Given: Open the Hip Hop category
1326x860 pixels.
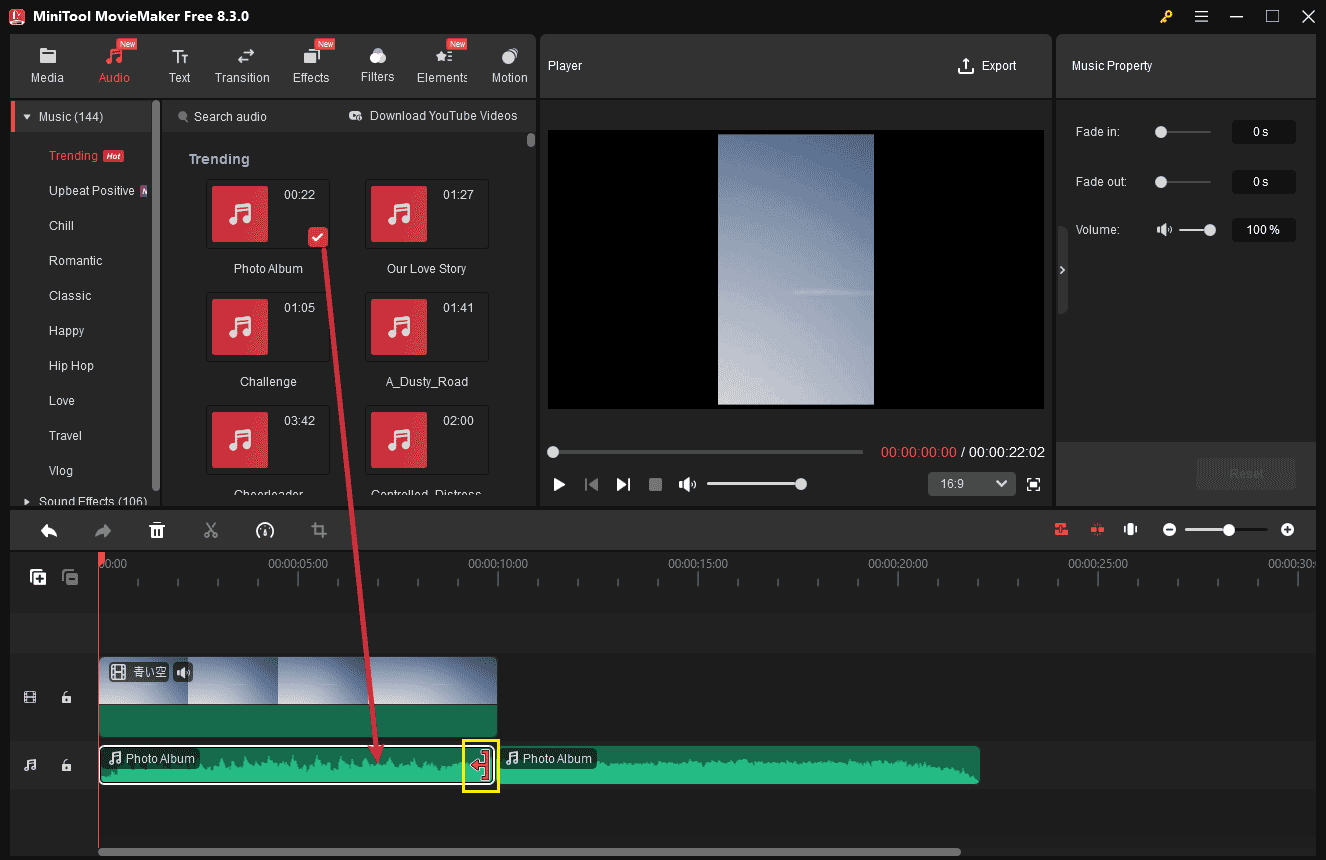Looking at the screenshot, I should coord(71,366).
